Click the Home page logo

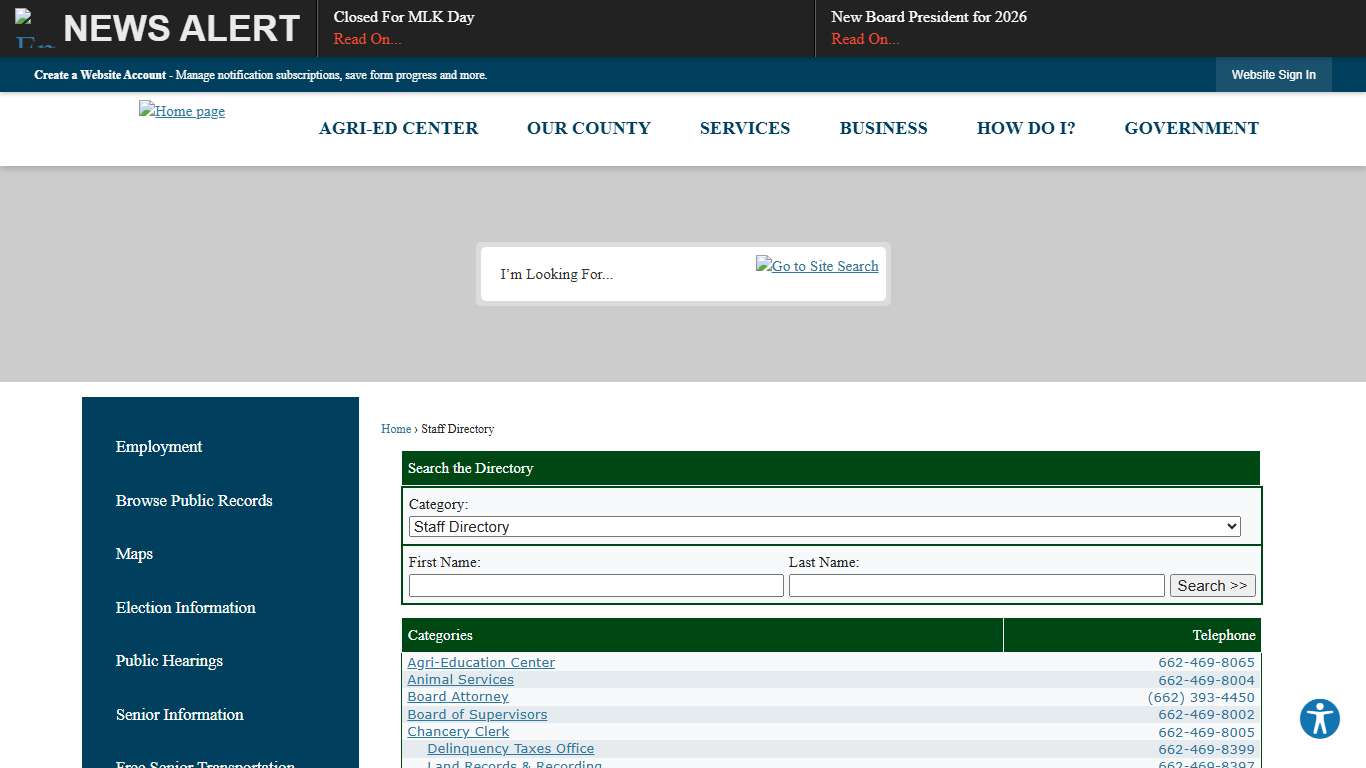click(181, 111)
